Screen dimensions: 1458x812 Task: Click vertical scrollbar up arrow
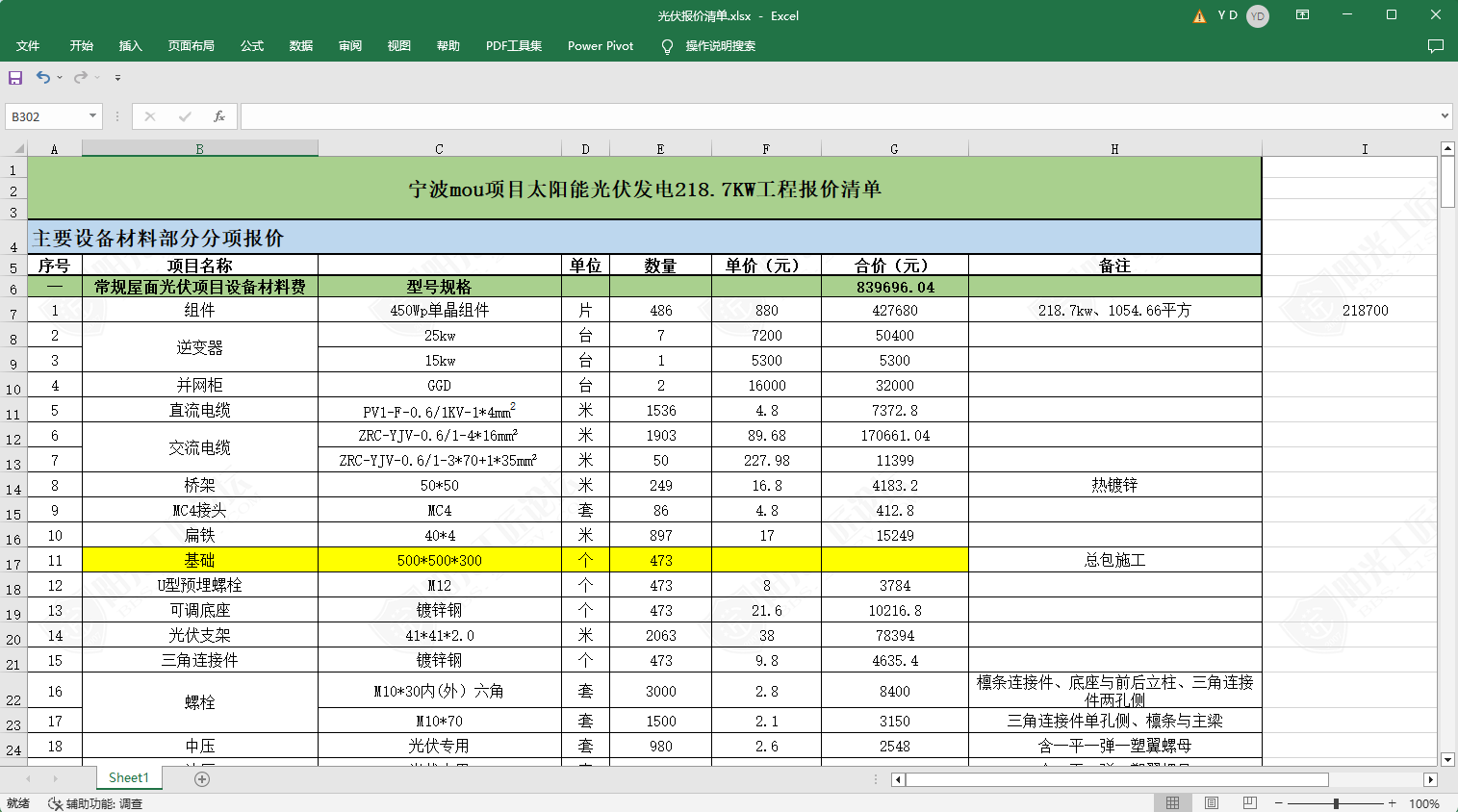point(1447,148)
